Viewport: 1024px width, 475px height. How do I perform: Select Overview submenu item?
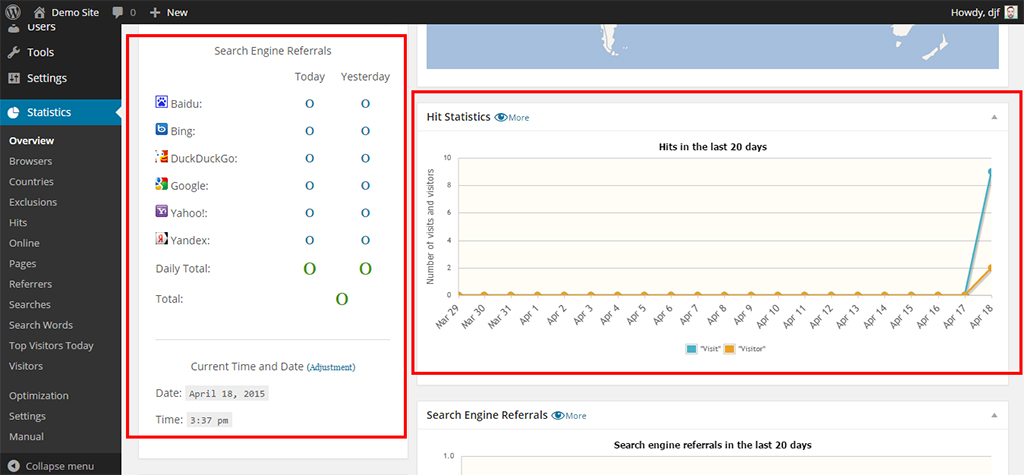pos(31,140)
